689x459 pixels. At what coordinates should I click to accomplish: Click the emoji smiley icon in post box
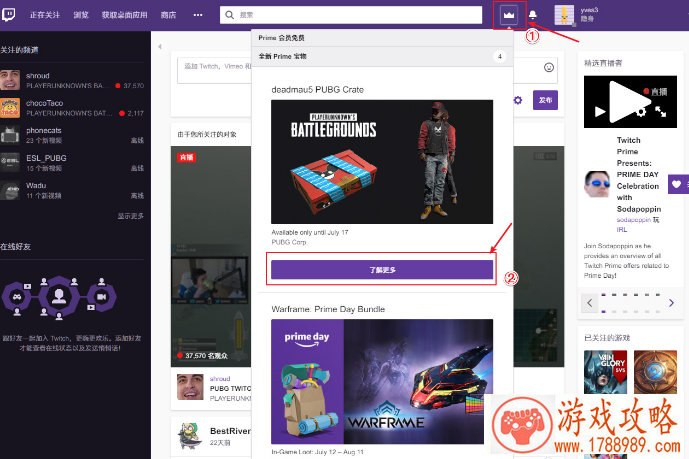(x=549, y=67)
